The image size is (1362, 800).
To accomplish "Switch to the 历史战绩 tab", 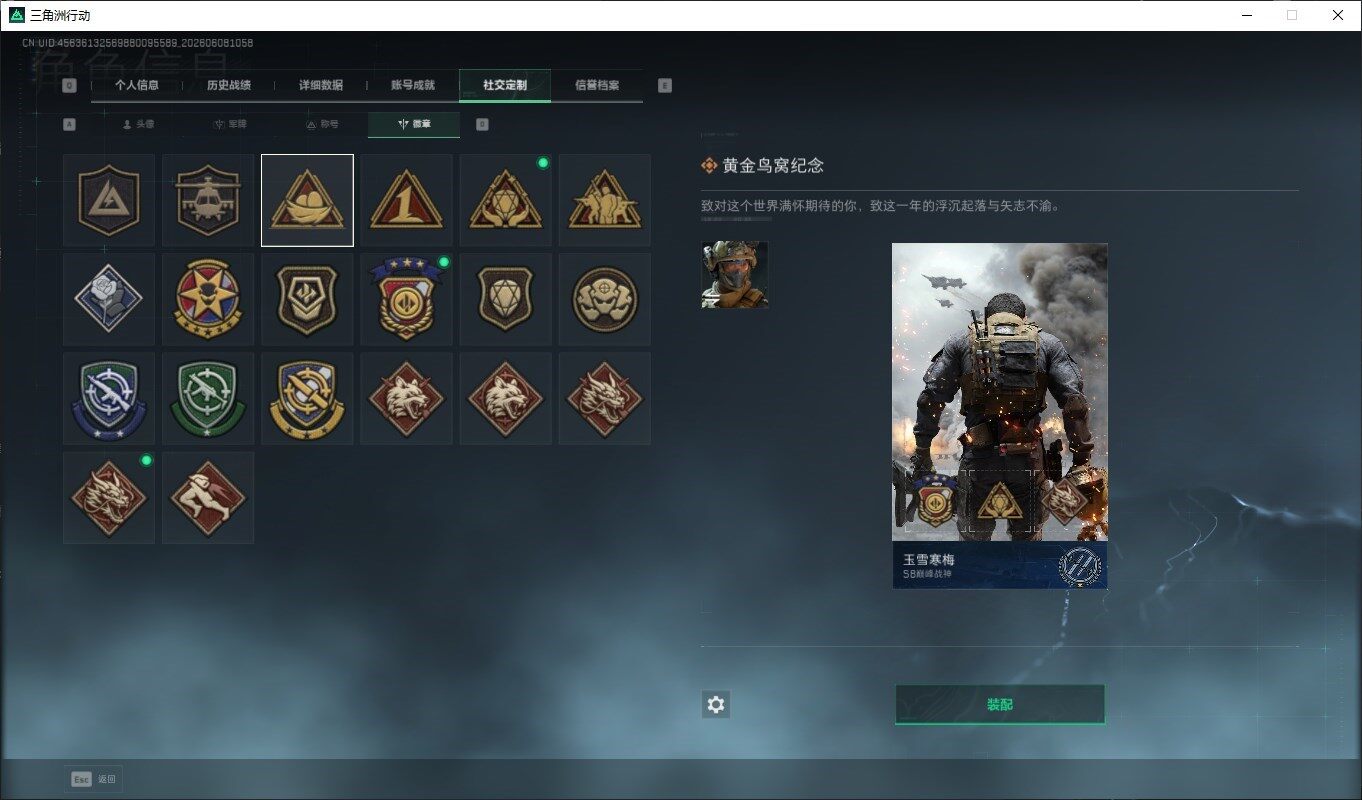I will [229, 86].
